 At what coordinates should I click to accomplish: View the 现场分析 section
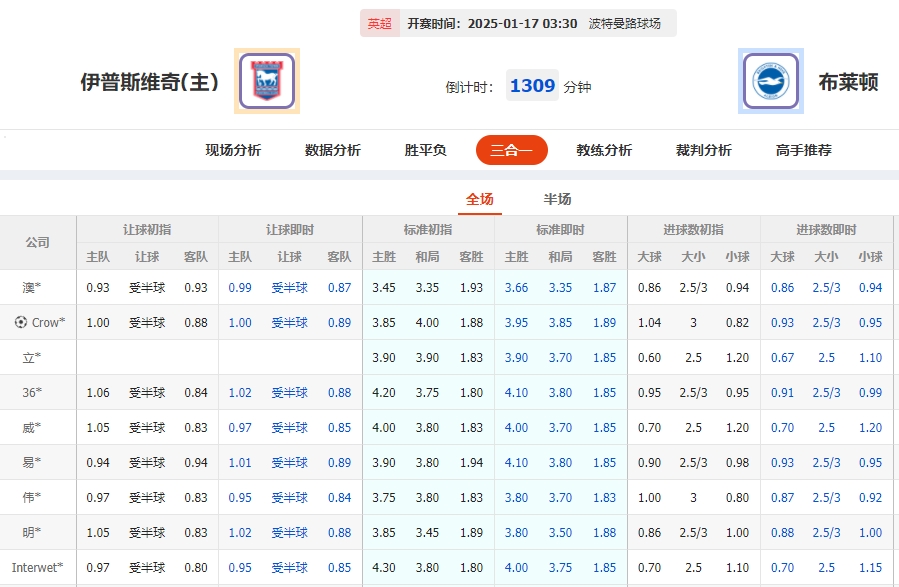231,148
